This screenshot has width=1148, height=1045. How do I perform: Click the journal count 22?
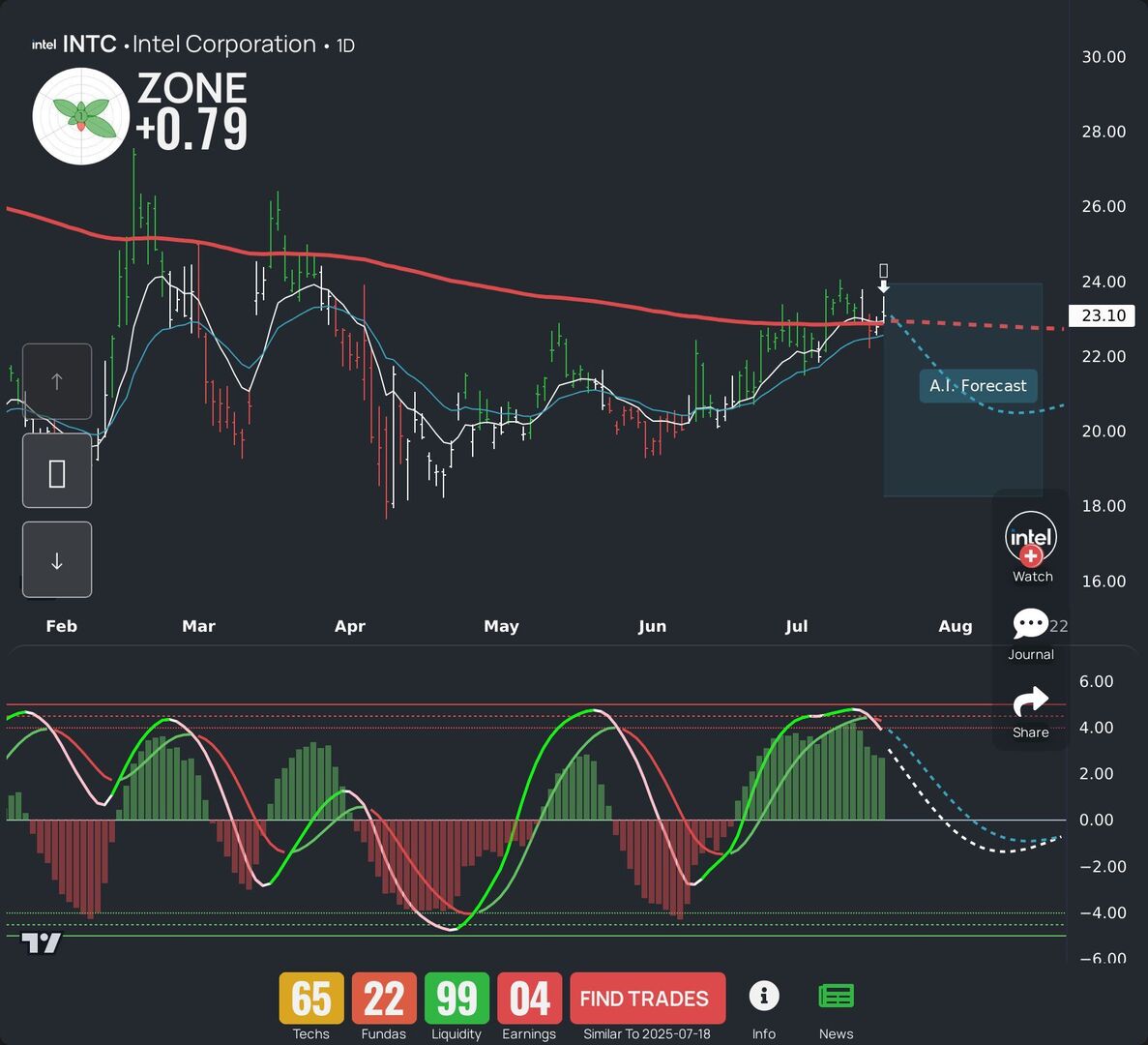click(1059, 626)
